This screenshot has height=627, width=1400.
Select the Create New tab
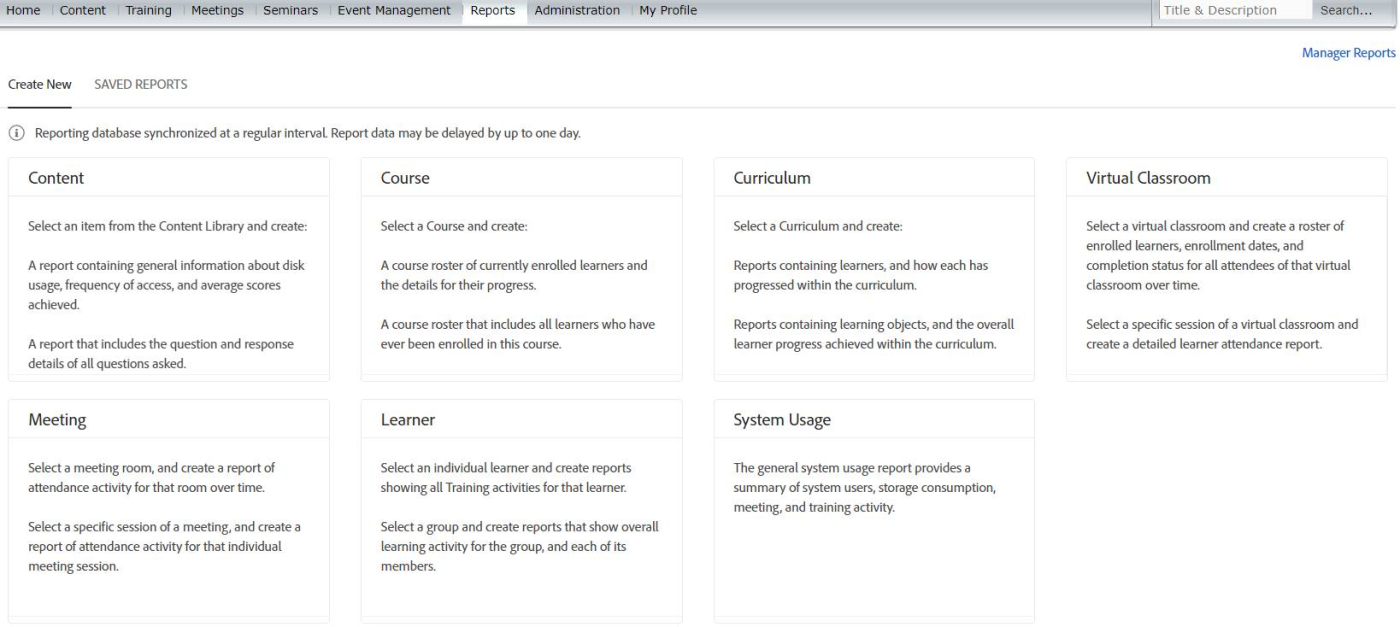(x=39, y=85)
